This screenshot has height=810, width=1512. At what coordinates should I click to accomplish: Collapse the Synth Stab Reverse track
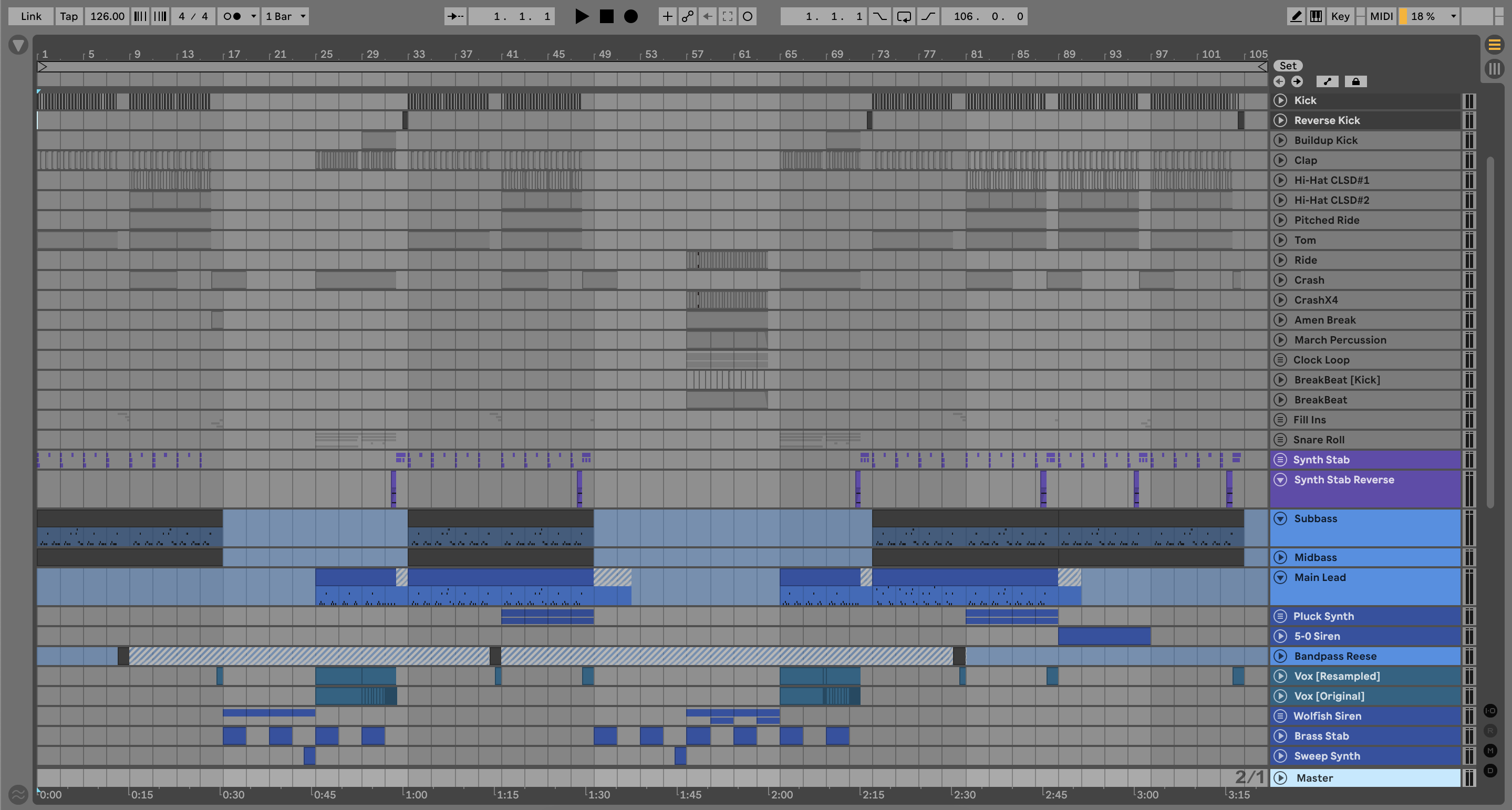pyautogui.click(x=1281, y=480)
